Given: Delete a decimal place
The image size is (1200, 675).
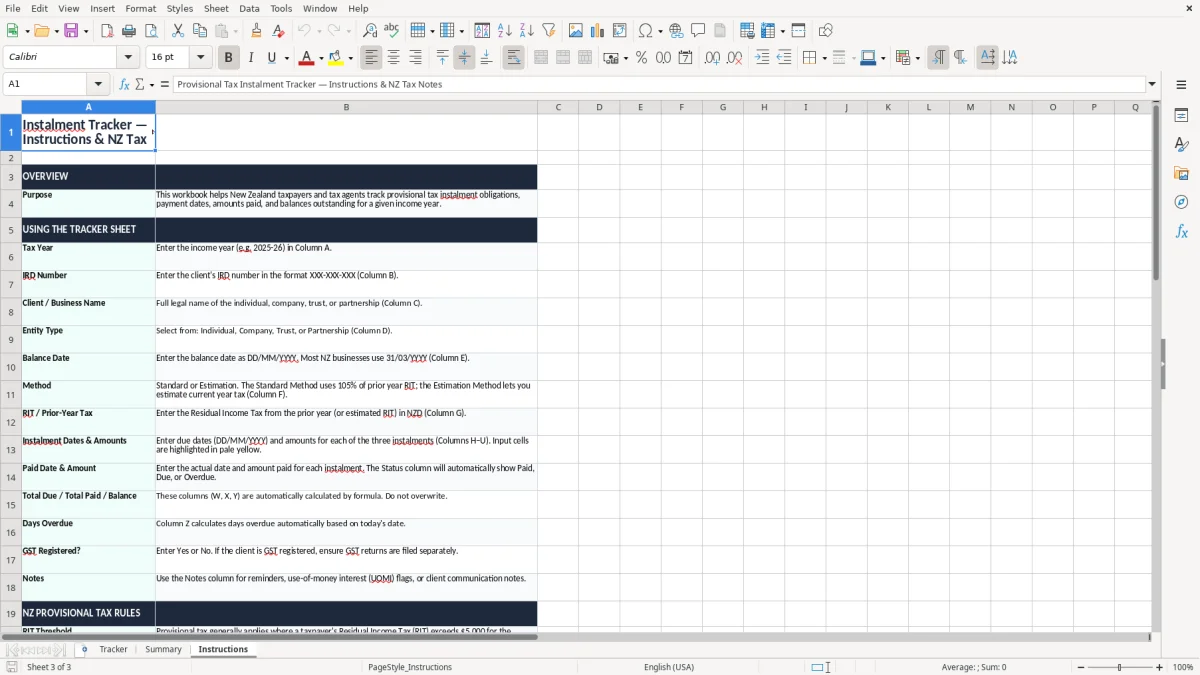Looking at the screenshot, I should pyautogui.click(x=734, y=58).
